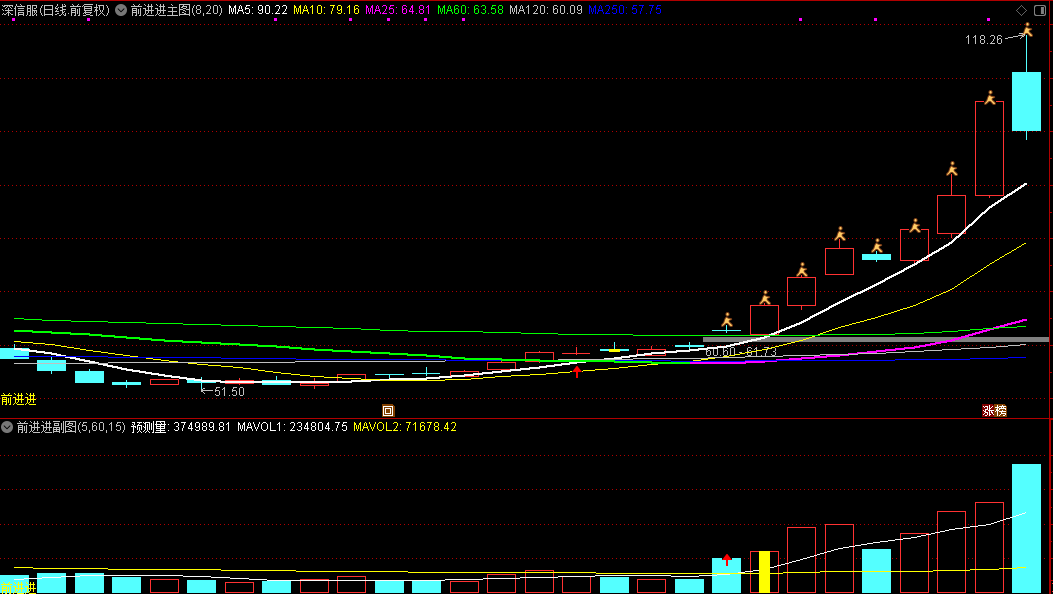Click the 118.26 high price label
Screen dimensions: 1053x594
coord(984,40)
